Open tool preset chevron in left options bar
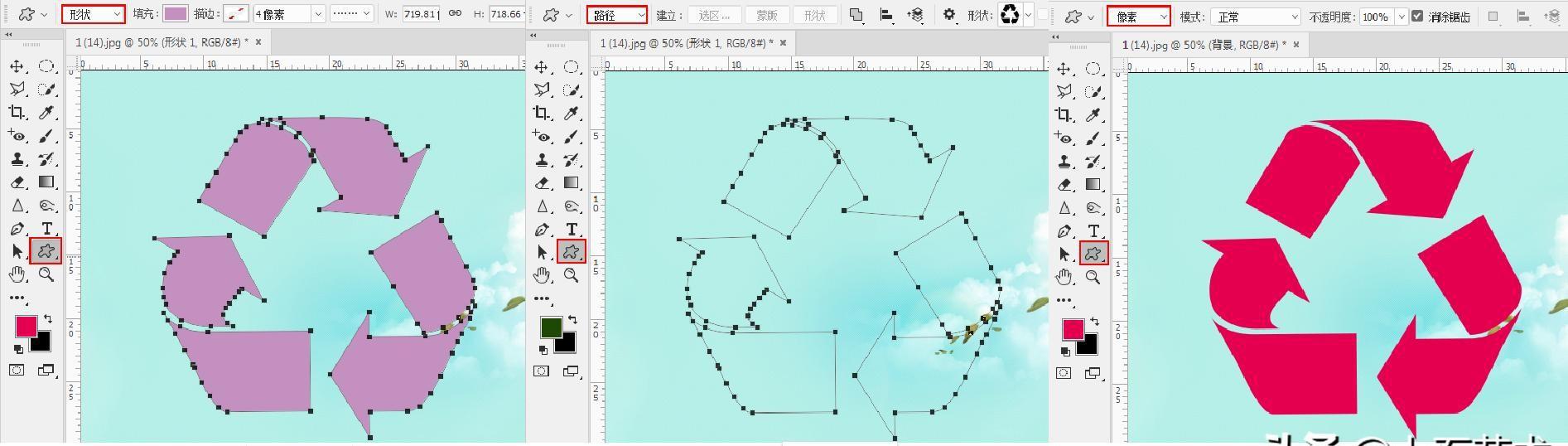Screen dimensions: 1568x446 click(45, 15)
